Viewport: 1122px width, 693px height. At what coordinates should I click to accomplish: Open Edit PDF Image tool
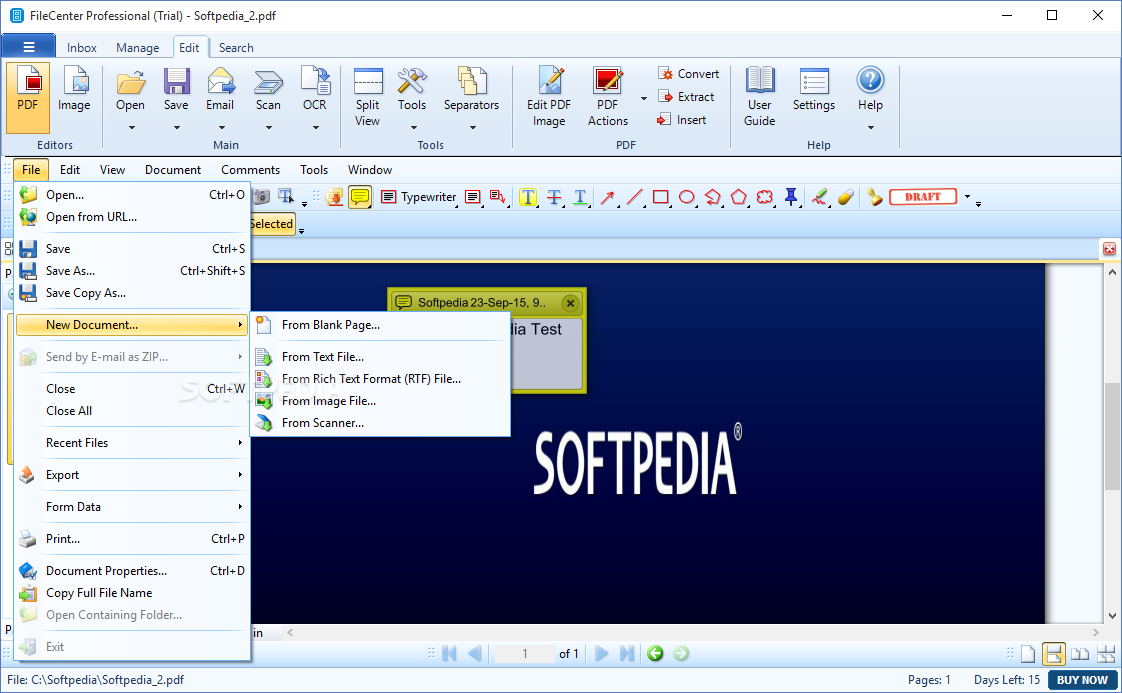pos(549,97)
